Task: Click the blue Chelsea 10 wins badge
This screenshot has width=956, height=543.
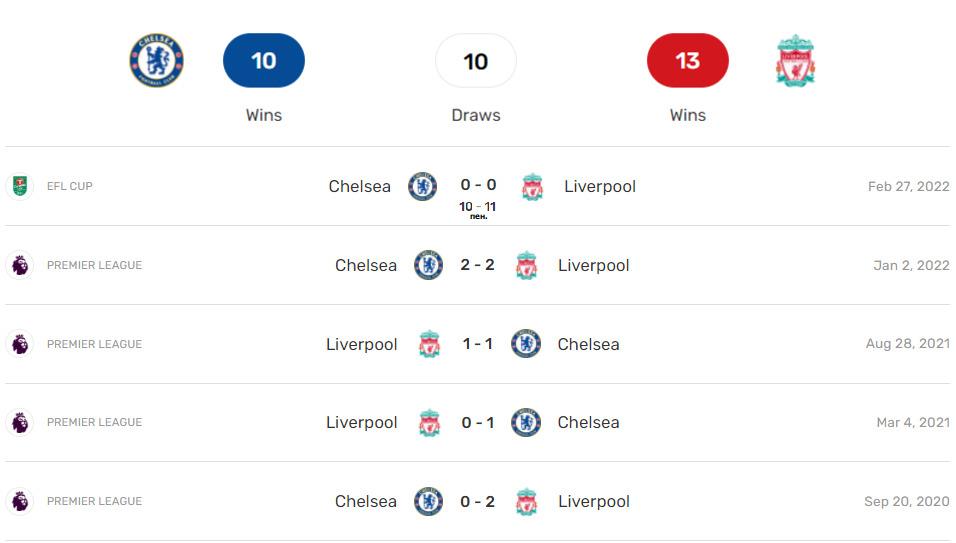Action: tap(264, 61)
